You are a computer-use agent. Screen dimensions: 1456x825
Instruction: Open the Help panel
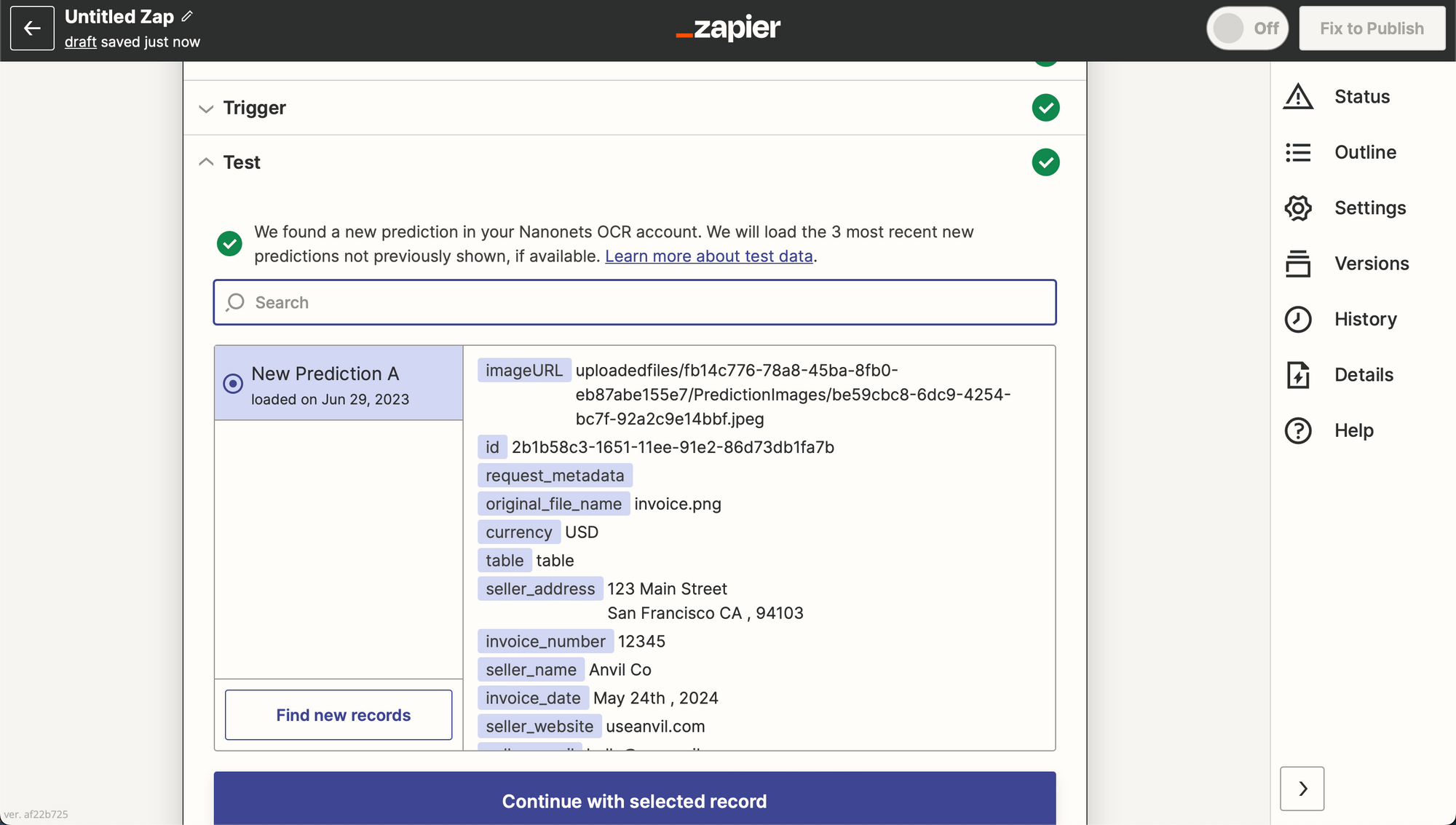click(1356, 429)
